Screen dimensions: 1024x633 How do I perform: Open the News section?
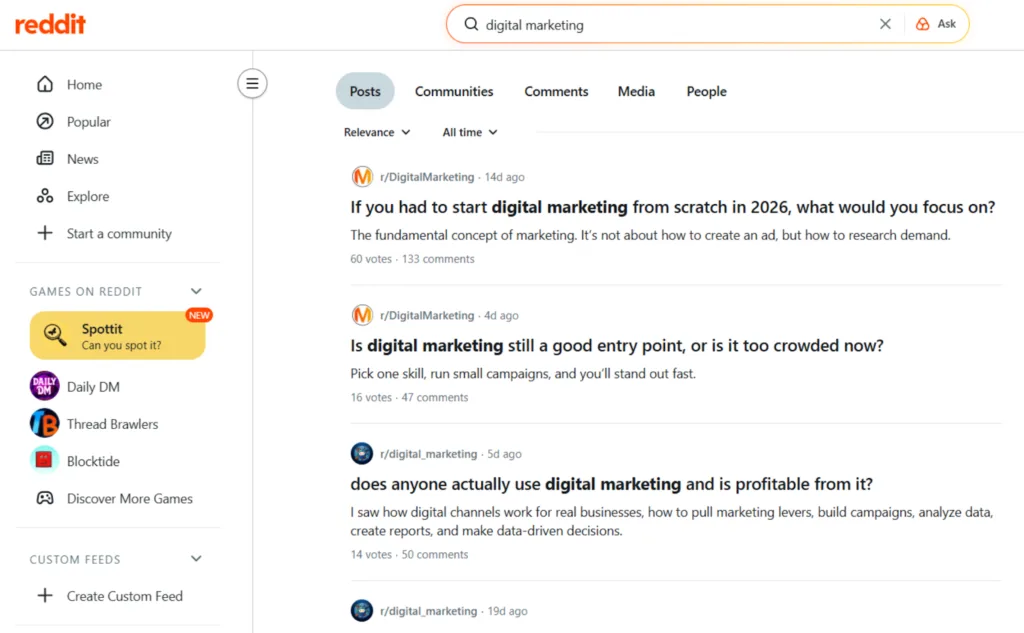click(82, 159)
